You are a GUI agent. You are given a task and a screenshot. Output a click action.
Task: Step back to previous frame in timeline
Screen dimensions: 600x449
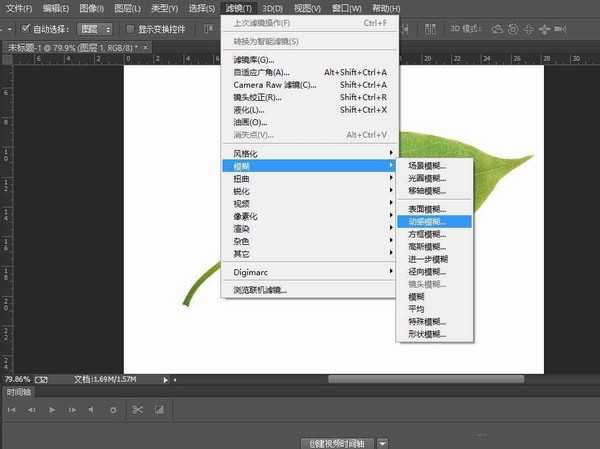[32, 410]
